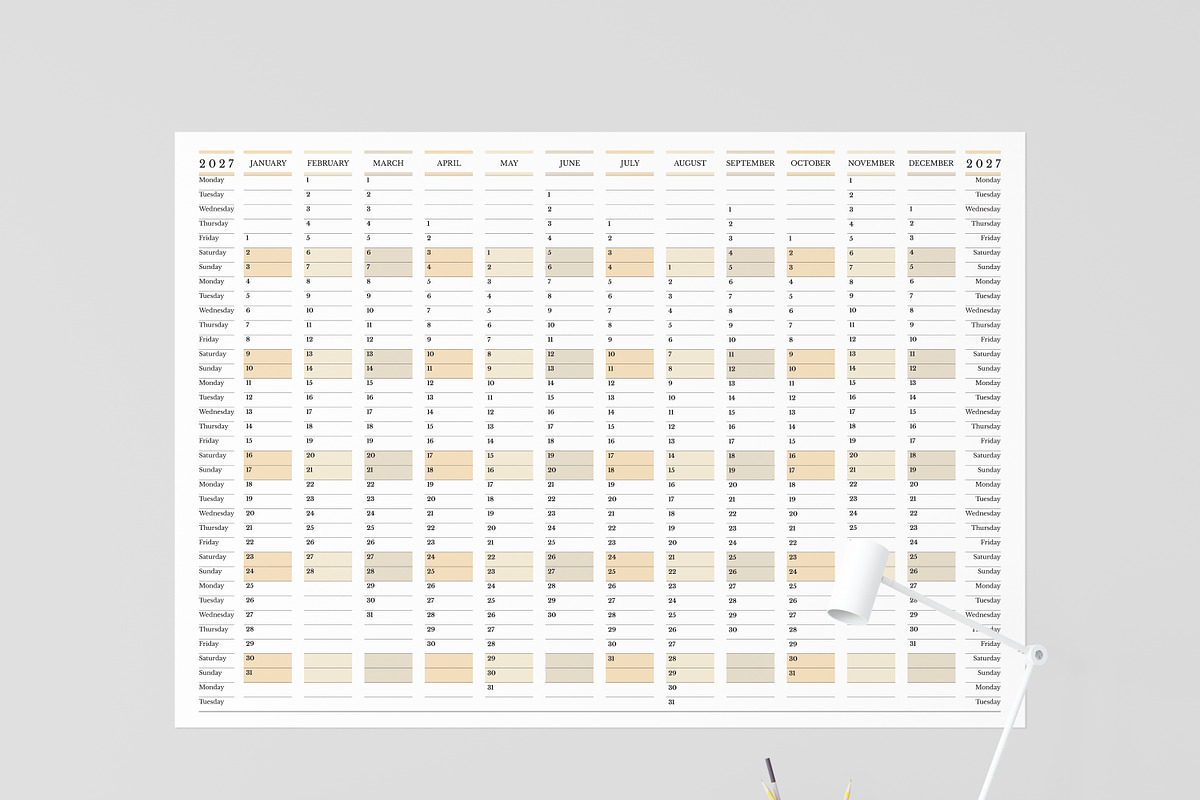Pick date 14 in the February column

[x=310, y=368]
